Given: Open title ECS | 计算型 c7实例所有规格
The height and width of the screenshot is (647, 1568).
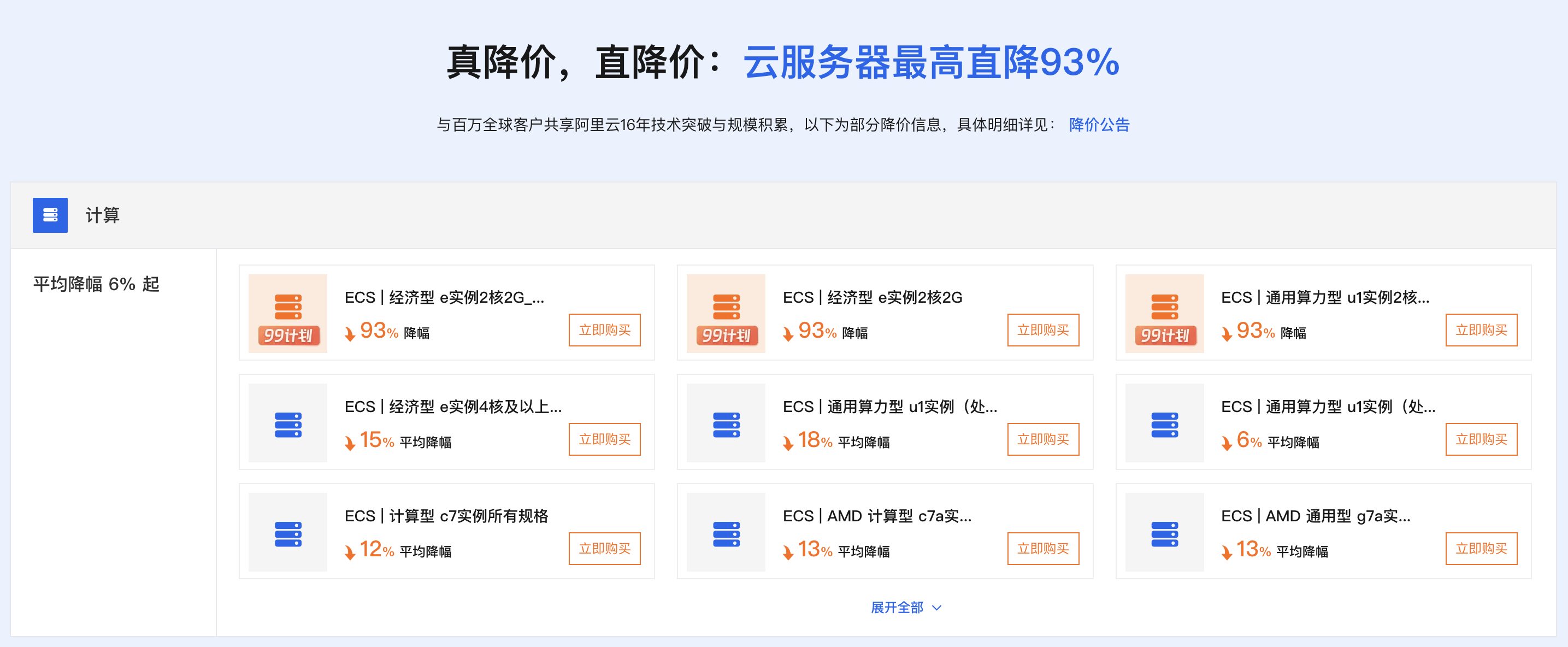Looking at the screenshot, I should [446, 516].
